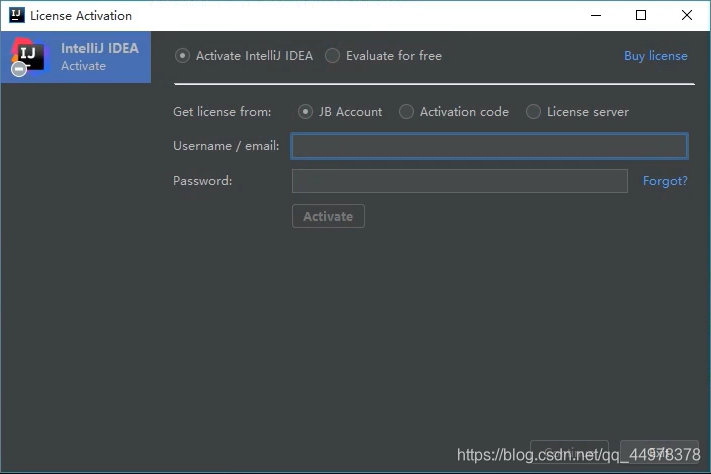711x474 pixels.
Task: Maximize the License Activation window
Action: [x=641, y=15]
